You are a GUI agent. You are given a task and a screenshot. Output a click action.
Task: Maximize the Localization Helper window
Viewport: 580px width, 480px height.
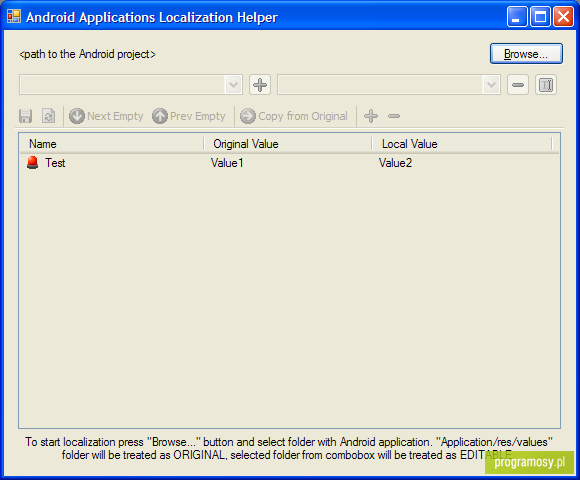pyautogui.click(x=540, y=17)
